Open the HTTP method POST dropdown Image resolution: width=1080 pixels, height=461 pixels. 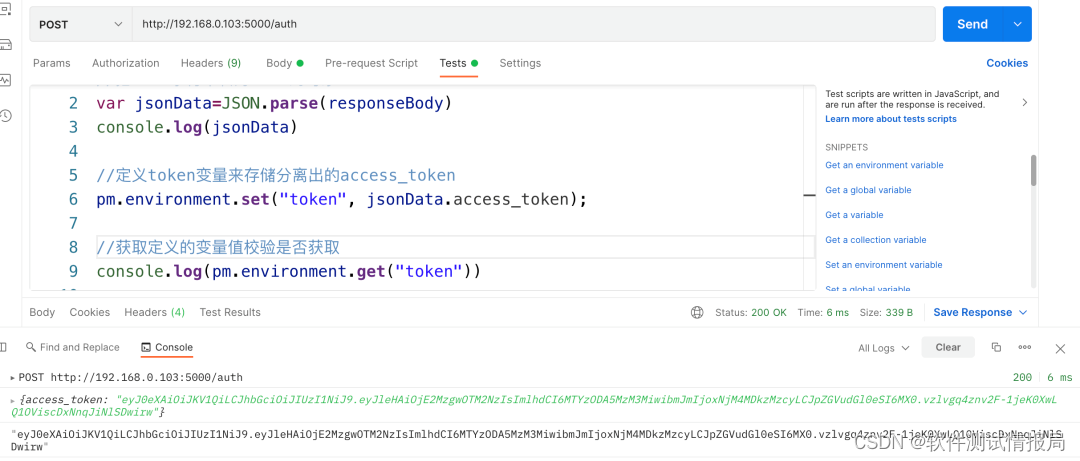[x=81, y=24]
